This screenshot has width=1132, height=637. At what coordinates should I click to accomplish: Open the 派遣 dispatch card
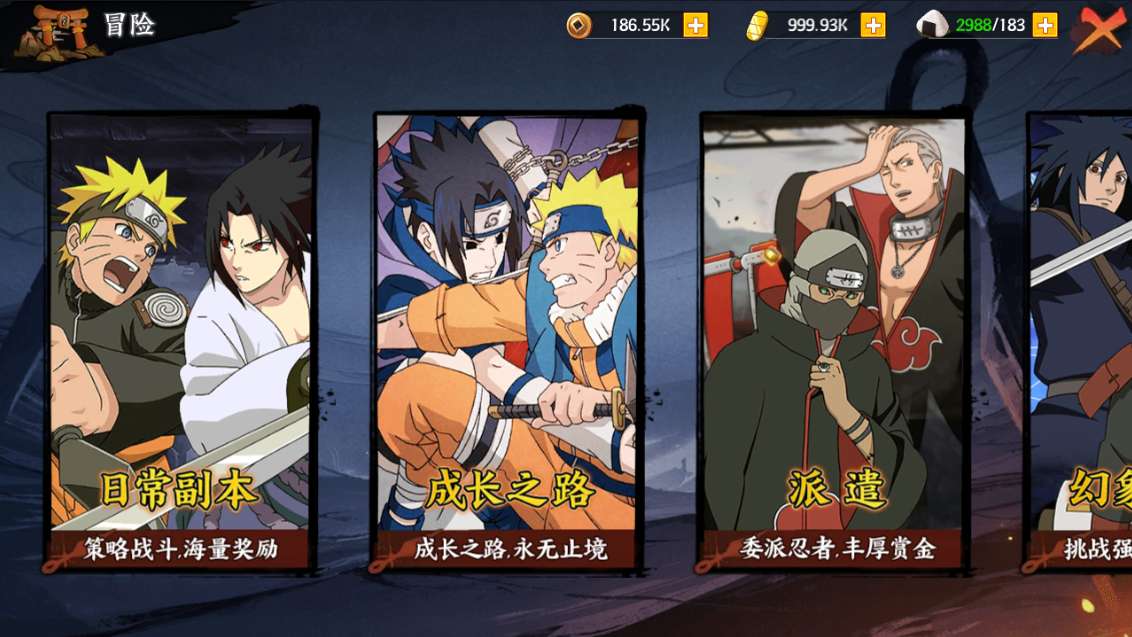tap(835, 341)
